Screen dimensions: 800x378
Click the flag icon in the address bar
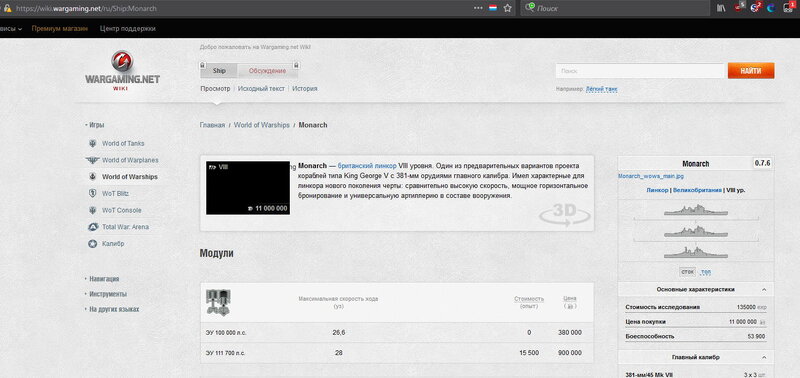point(492,8)
